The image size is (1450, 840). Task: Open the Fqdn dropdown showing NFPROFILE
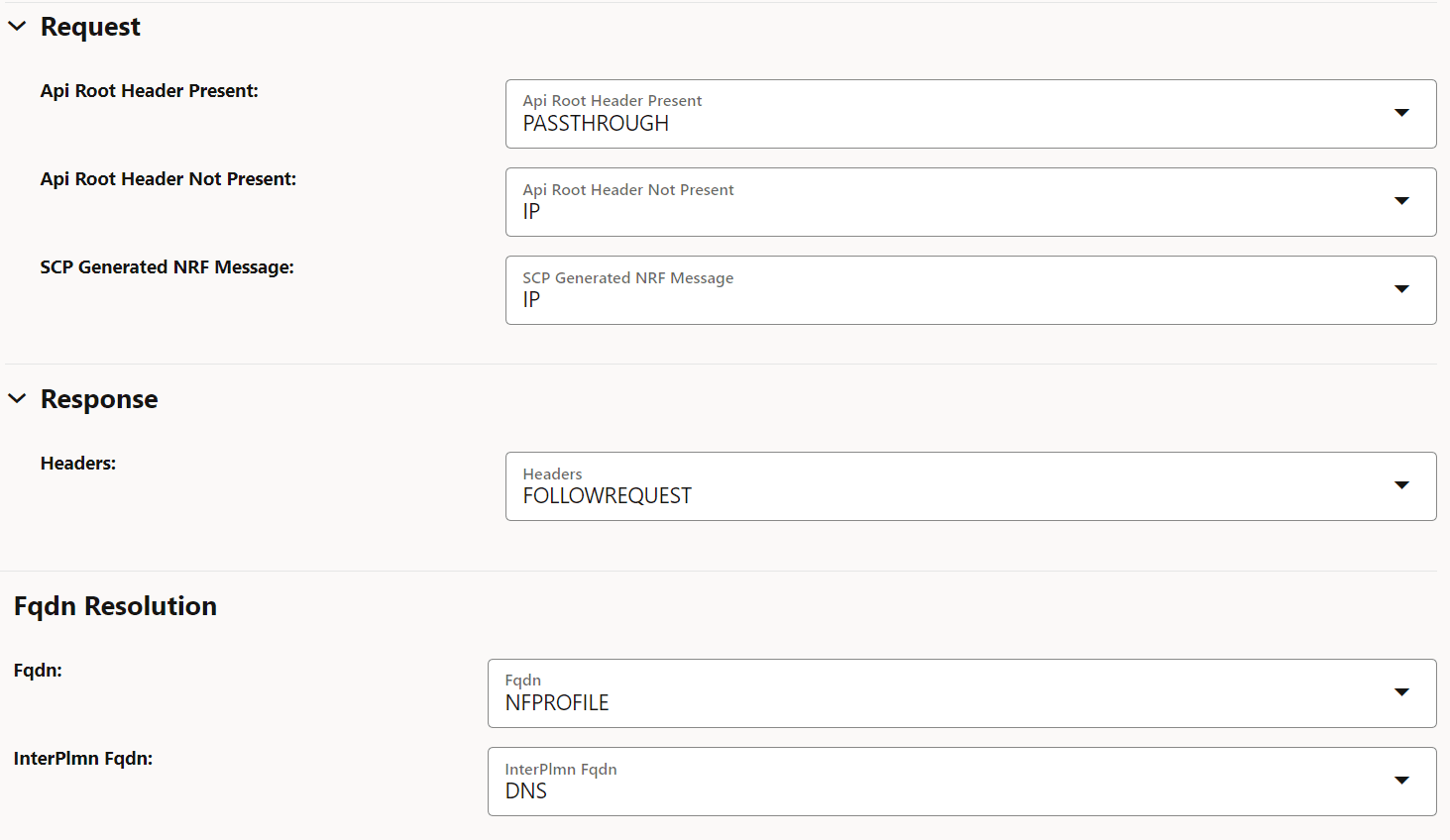[x=961, y=693]
